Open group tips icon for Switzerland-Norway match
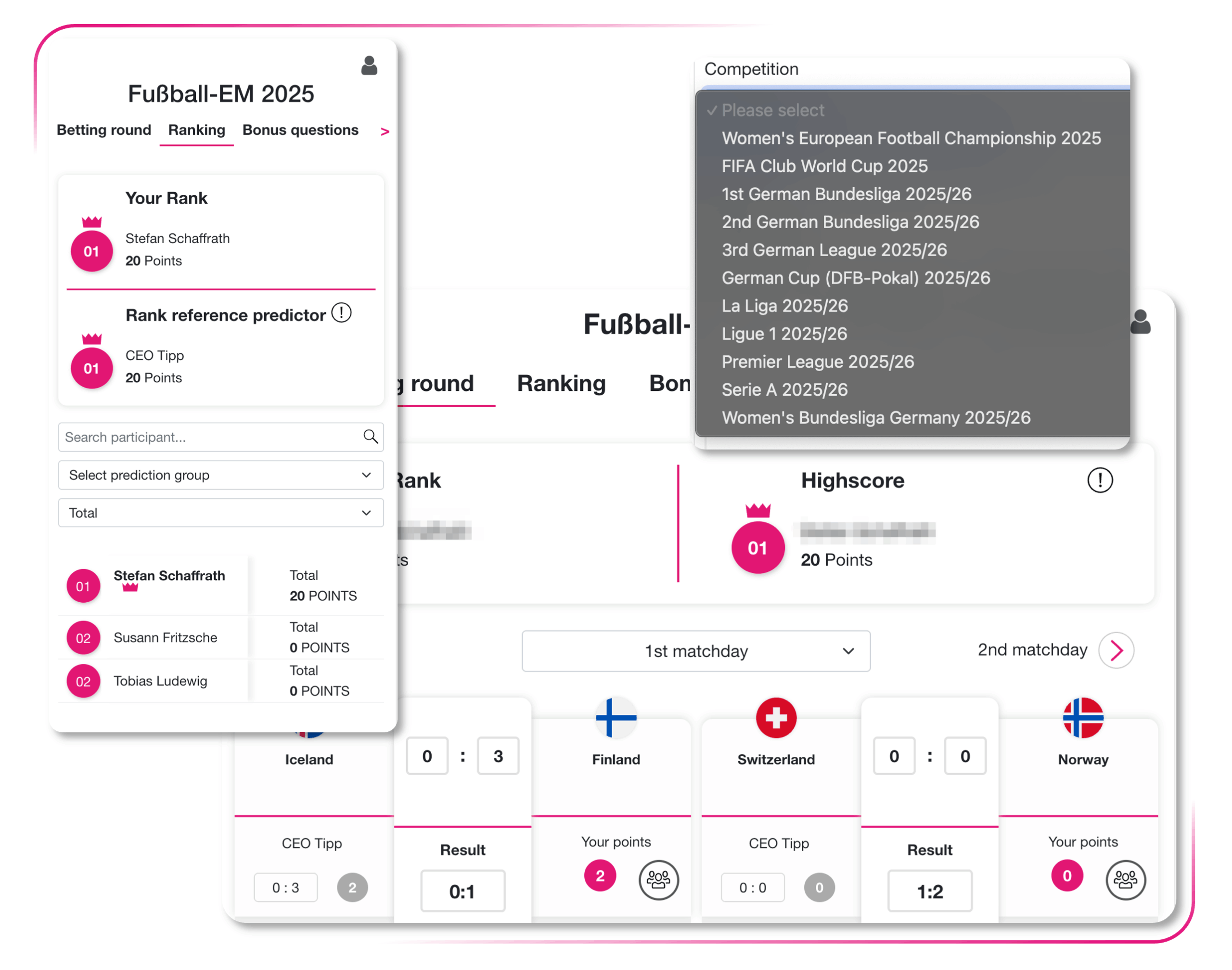Viewport: 1232px width, 970px height. pos(1125,879)
